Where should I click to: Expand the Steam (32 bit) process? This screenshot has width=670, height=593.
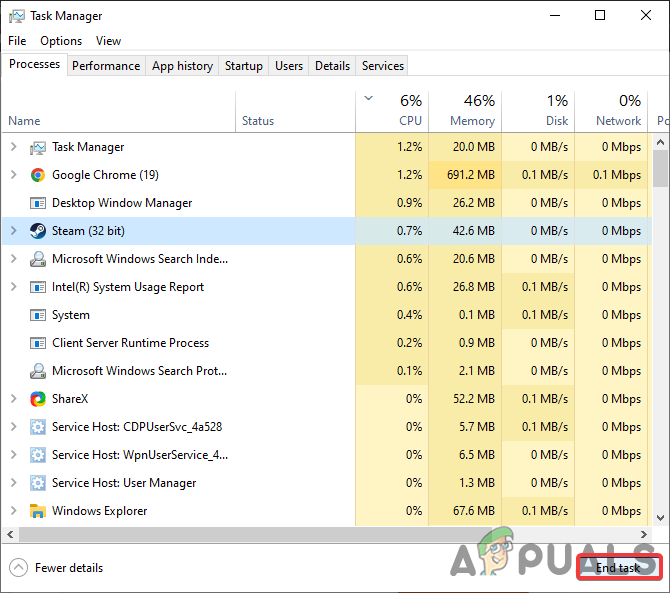(14, 231)
